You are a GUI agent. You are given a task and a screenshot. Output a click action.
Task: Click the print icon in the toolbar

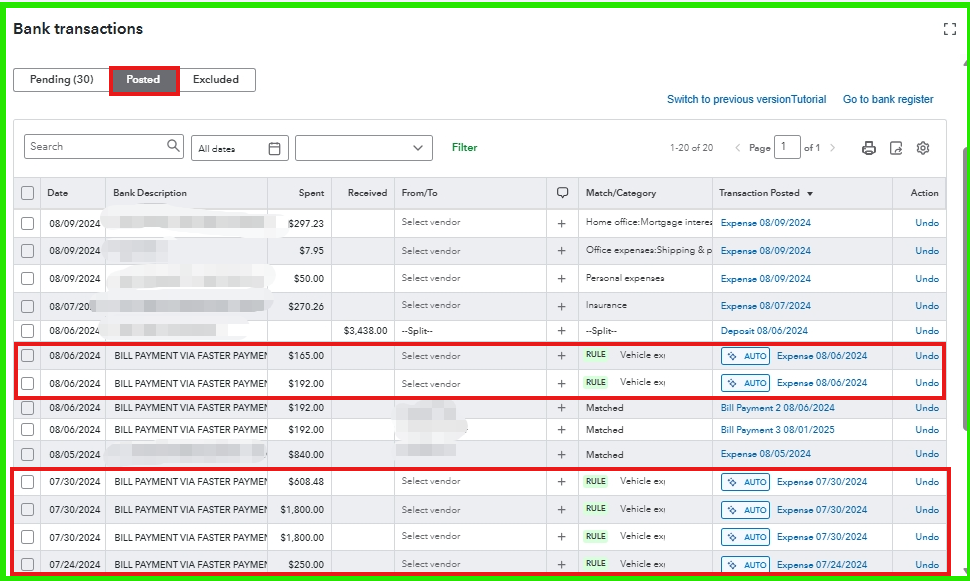click(869, 148)
